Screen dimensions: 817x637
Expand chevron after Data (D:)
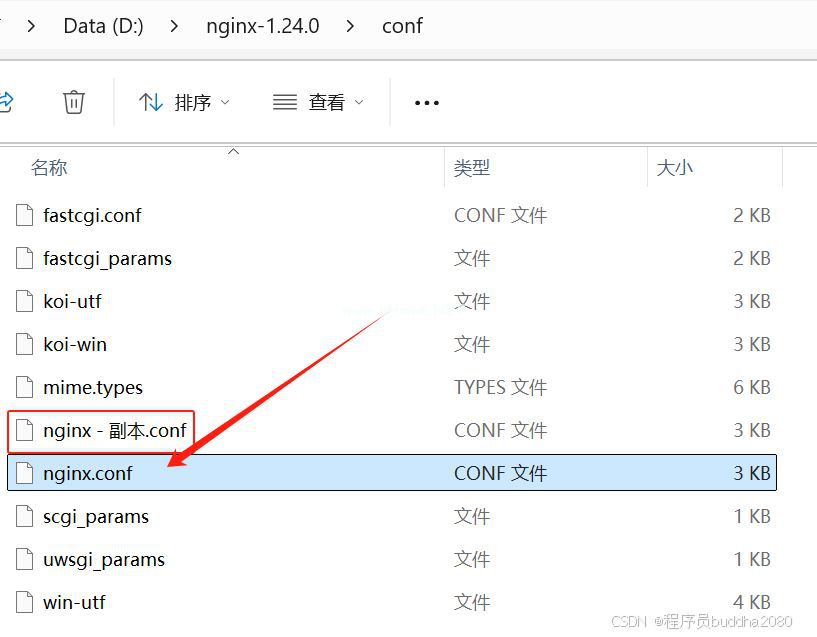(174, 26)
